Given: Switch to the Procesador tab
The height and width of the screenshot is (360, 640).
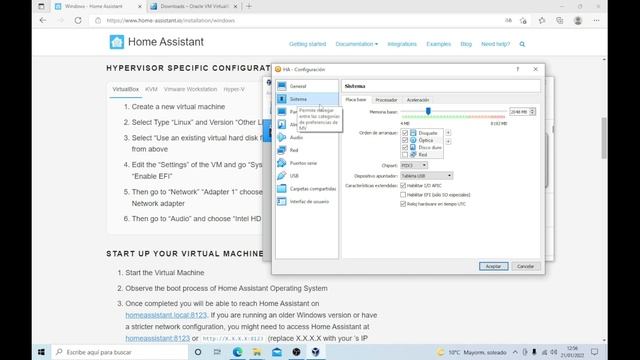Looking at the screenshot, I should coord(386,100).
